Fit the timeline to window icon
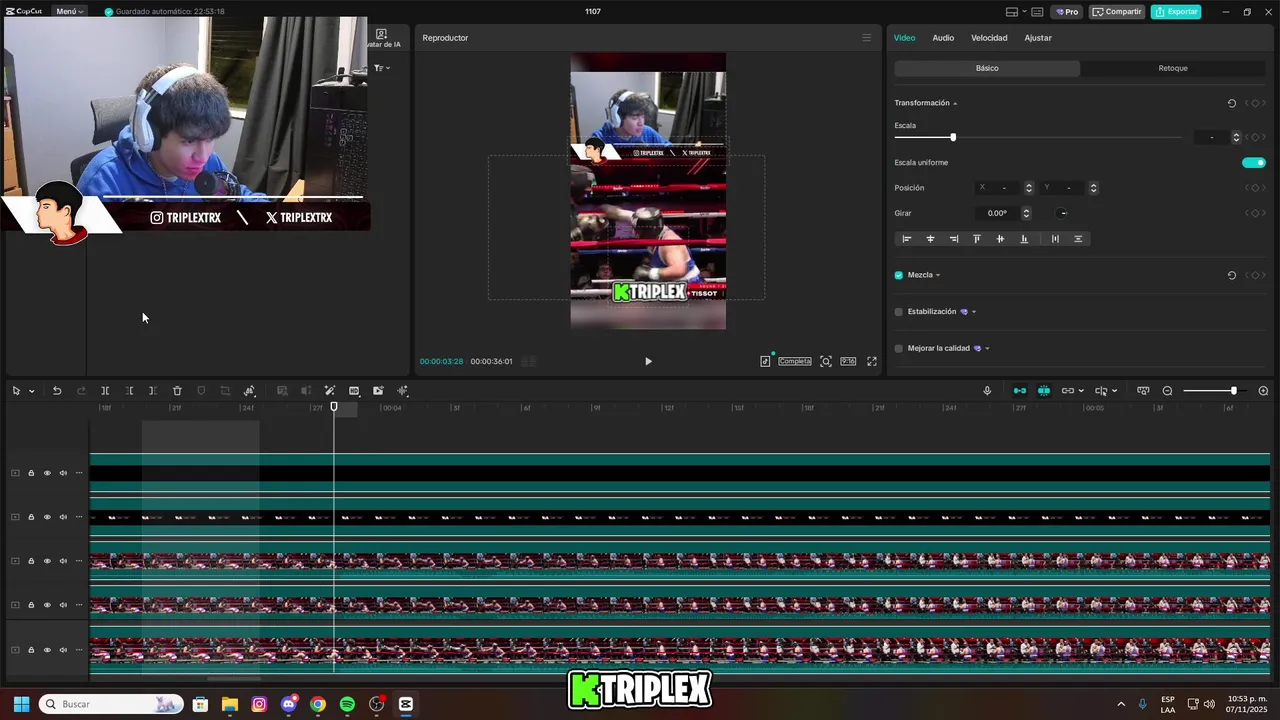The height and width of the screenshot is (720, 1280). [1143, 391]
